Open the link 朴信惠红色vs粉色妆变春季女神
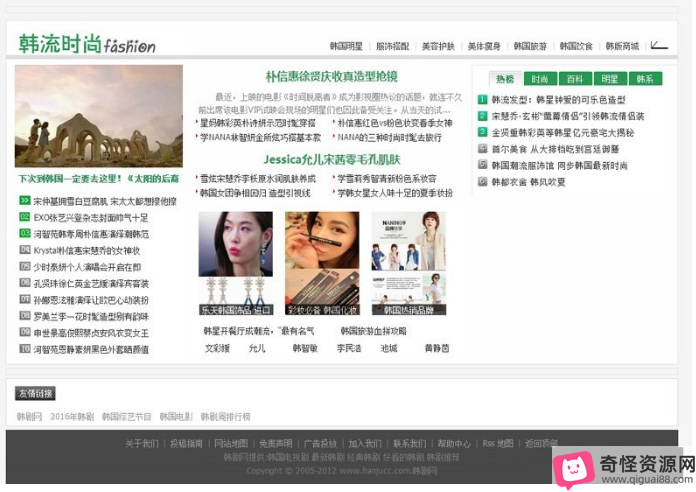 coord(395,123)
